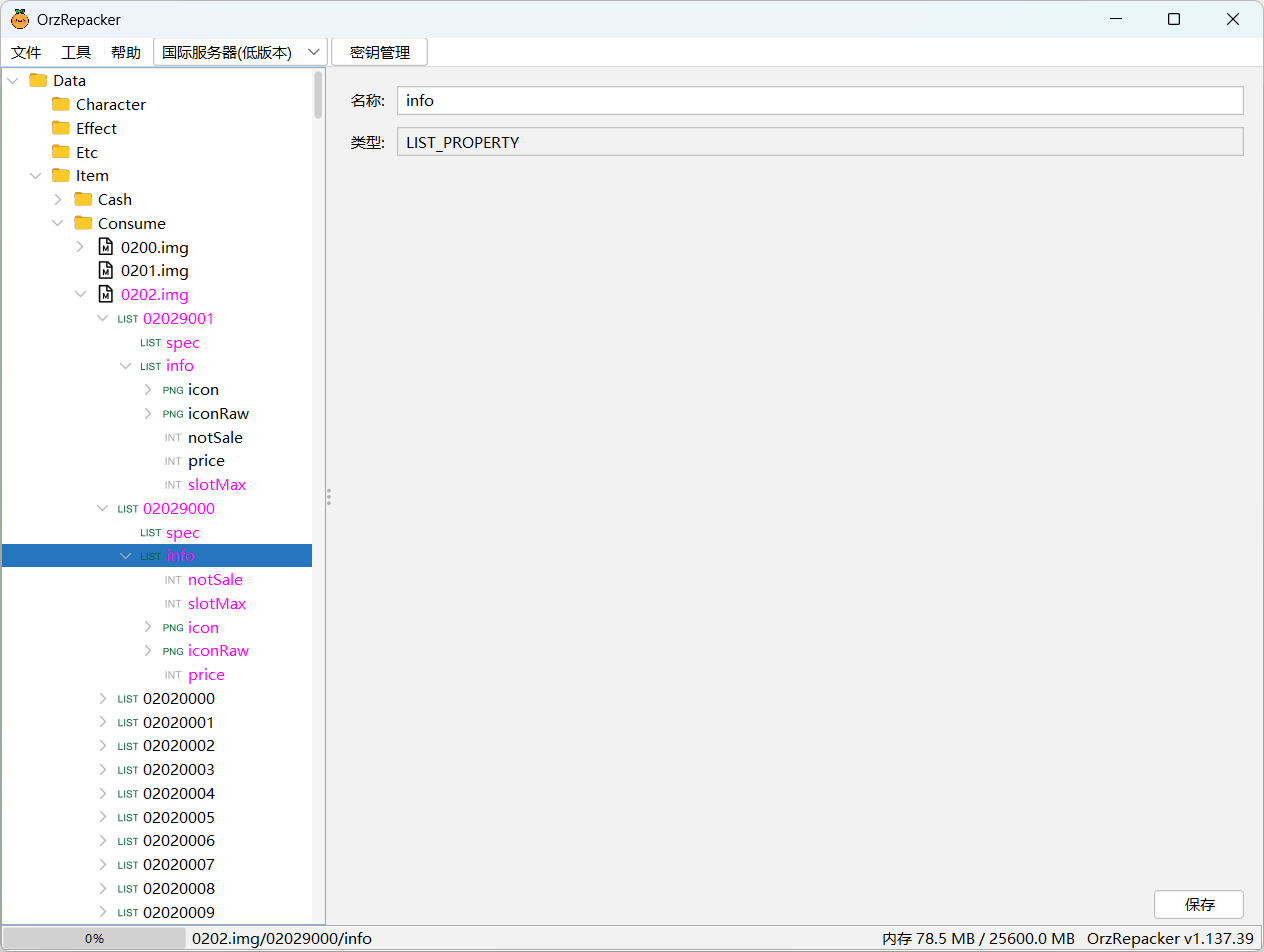The height and width of the screenshot is (952, 1264).
Task: Click the tree panel vertical scrollbar
Action: tap(318, 95)
